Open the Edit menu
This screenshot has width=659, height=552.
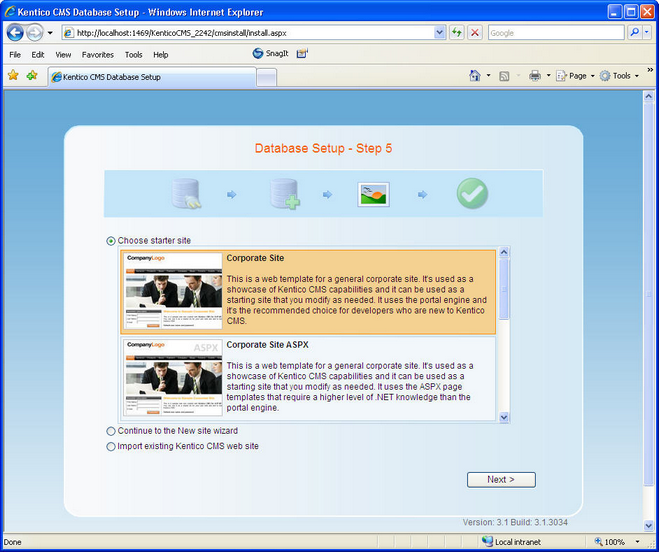tap(38, 55)
